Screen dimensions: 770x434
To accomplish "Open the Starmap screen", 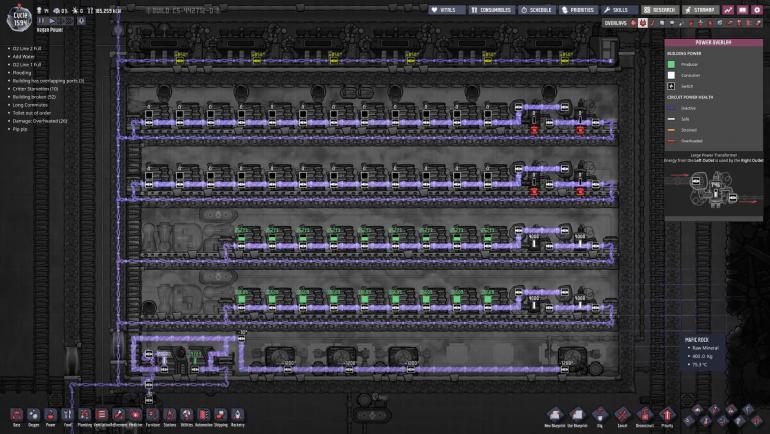I will click(701, 10).
